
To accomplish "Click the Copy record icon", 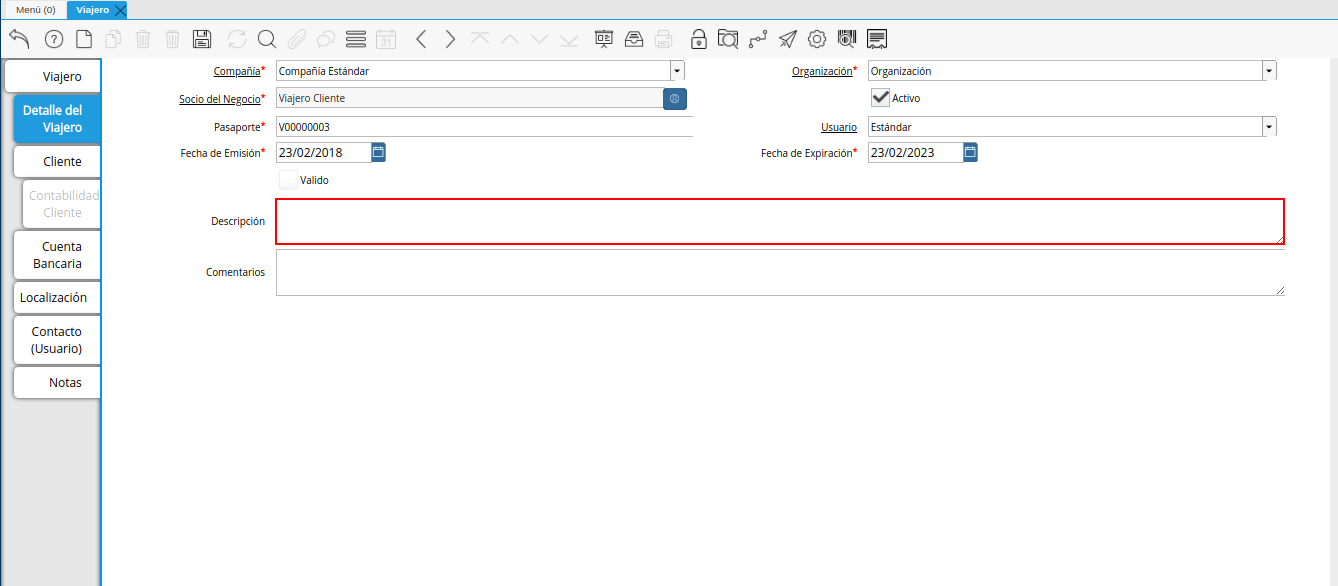I will 114,39.
